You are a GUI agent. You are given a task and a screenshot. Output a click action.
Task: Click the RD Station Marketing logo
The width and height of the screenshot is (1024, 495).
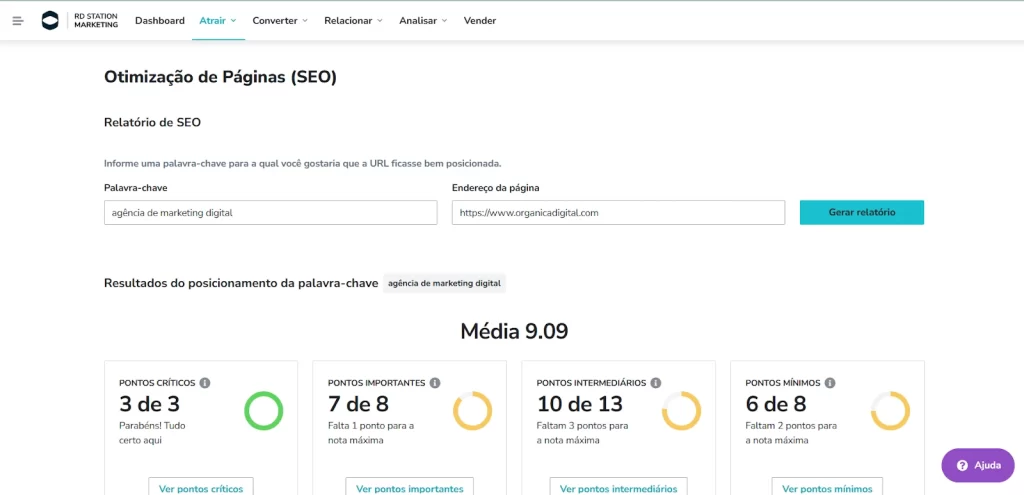[80, 21]
